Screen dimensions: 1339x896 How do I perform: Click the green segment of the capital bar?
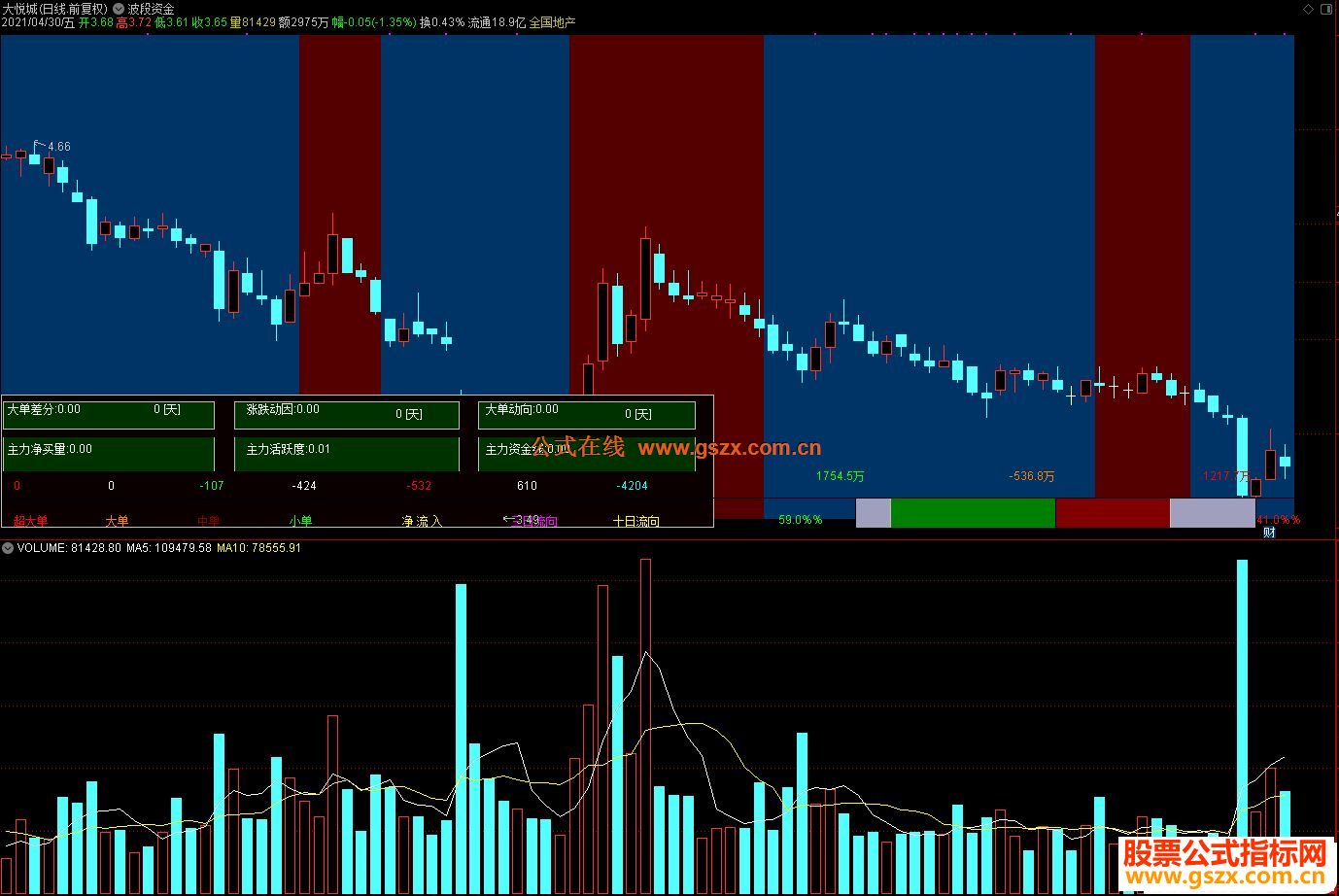tap(973, 513)
